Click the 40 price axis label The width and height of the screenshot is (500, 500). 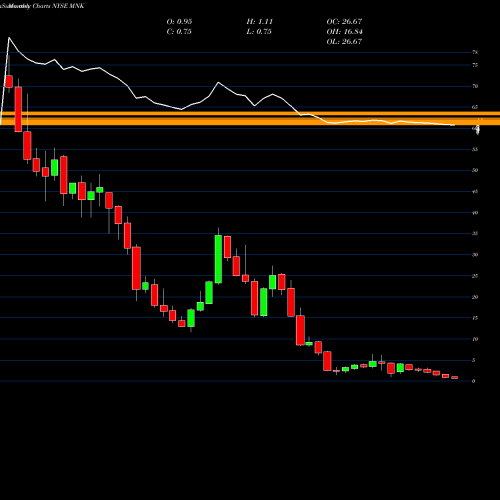point(475,212)
